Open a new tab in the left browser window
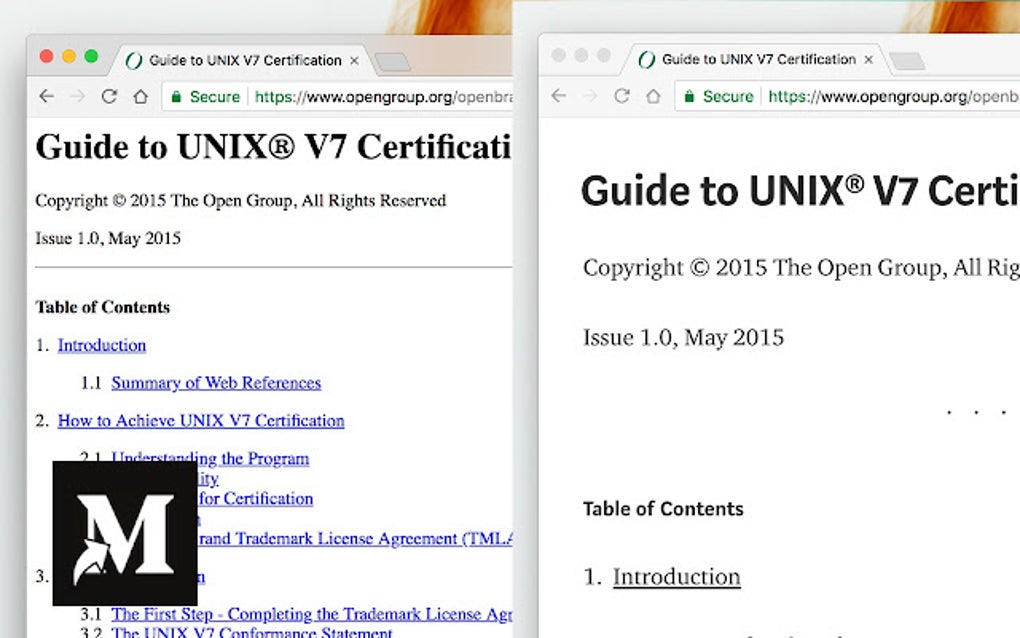The image size is (1020, 638). (x=393, y=62)
